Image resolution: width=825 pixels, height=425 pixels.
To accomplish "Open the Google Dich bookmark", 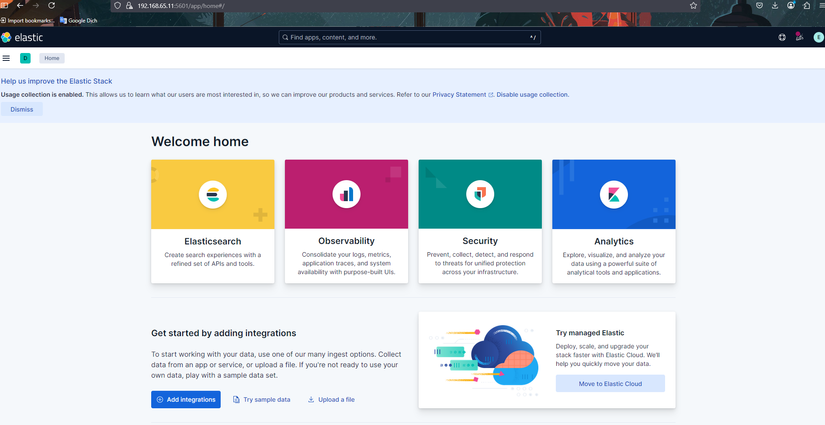I will pyautogui.click(x=78, y=21).
